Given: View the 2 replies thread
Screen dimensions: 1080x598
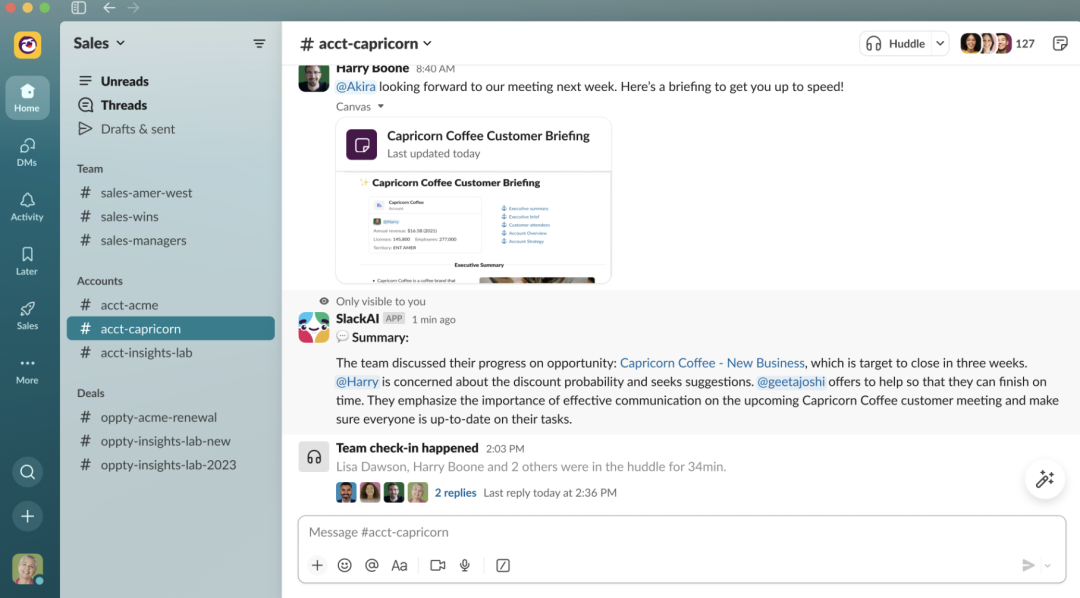Looking at the screenshot, I should [x=455, y=493].
